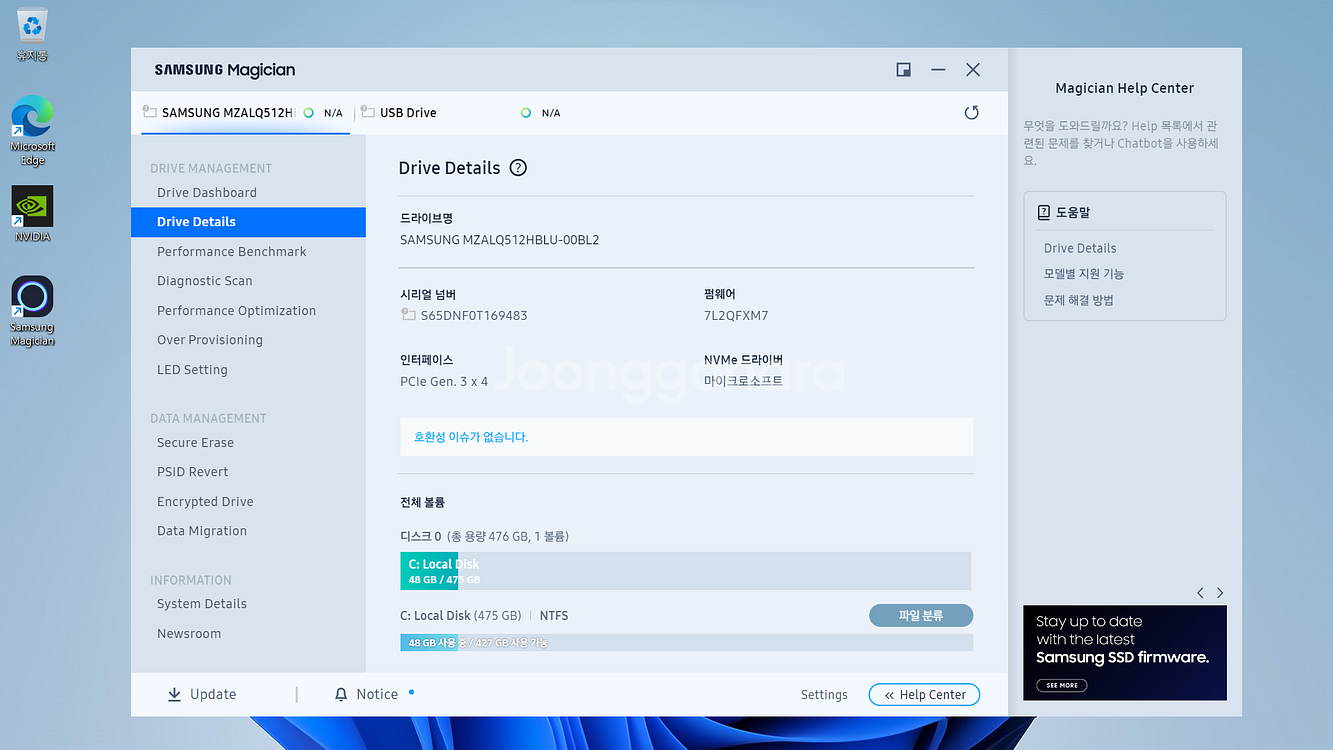Click the download icon next to Update
1333x750 pixels.
[x=175, y=694]
